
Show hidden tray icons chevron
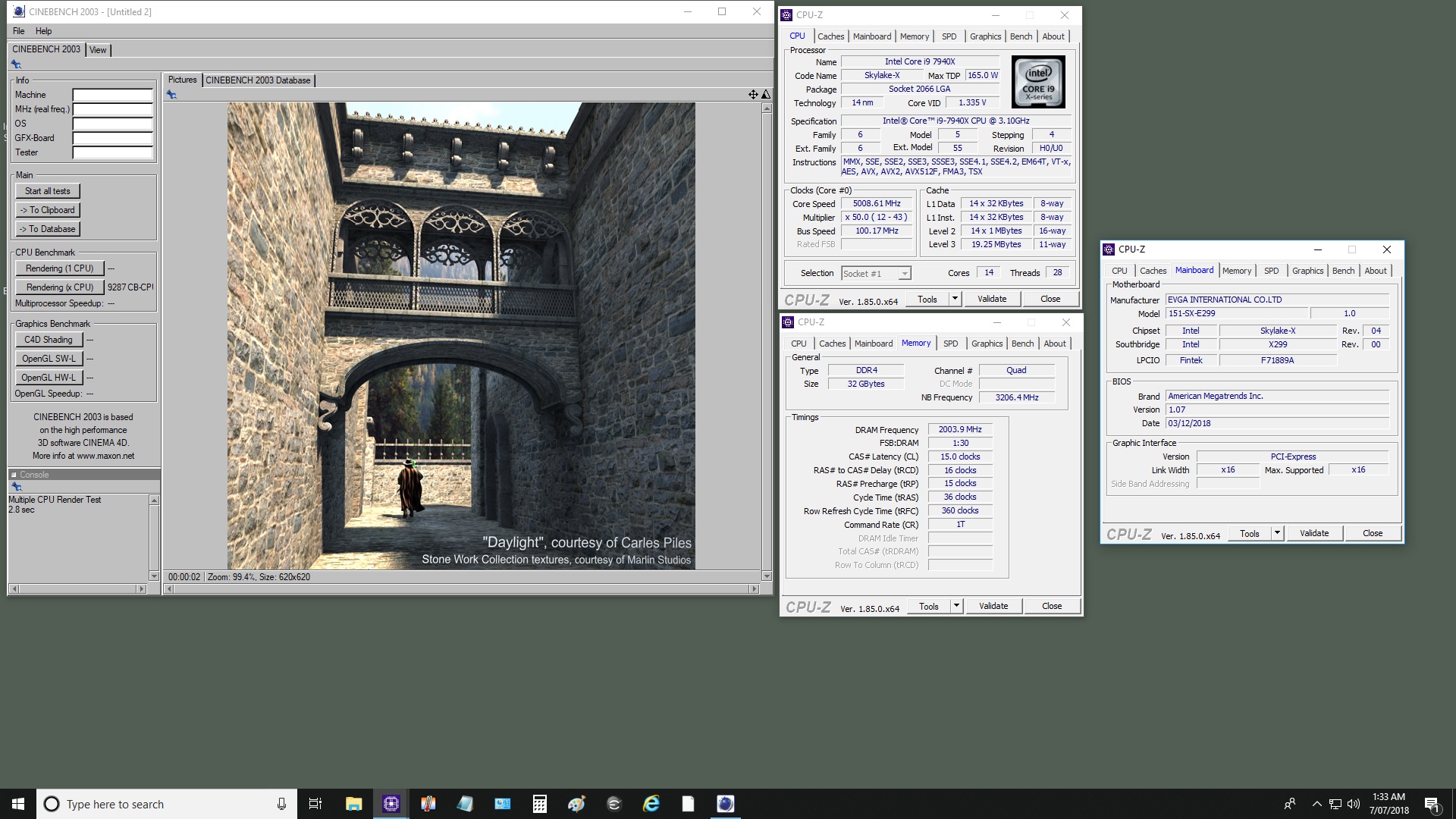pyautogui.click(x=1316, y=804)
